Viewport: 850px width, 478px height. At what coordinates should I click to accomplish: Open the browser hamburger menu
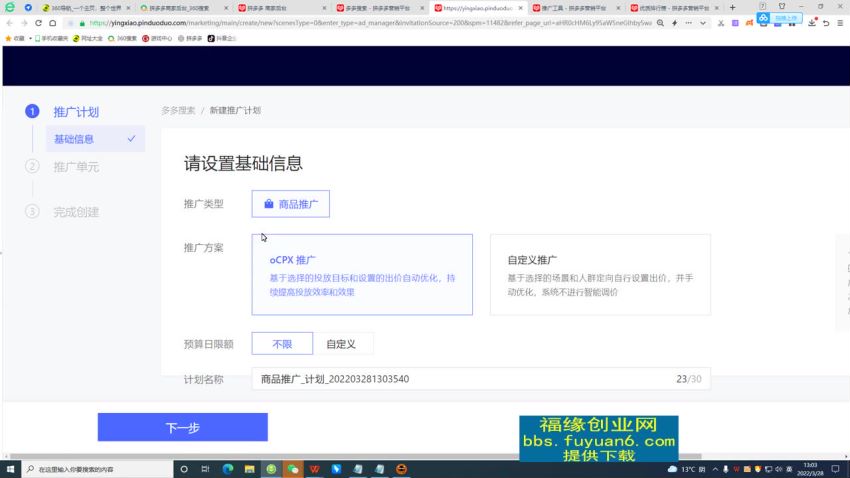click(840, 22)
